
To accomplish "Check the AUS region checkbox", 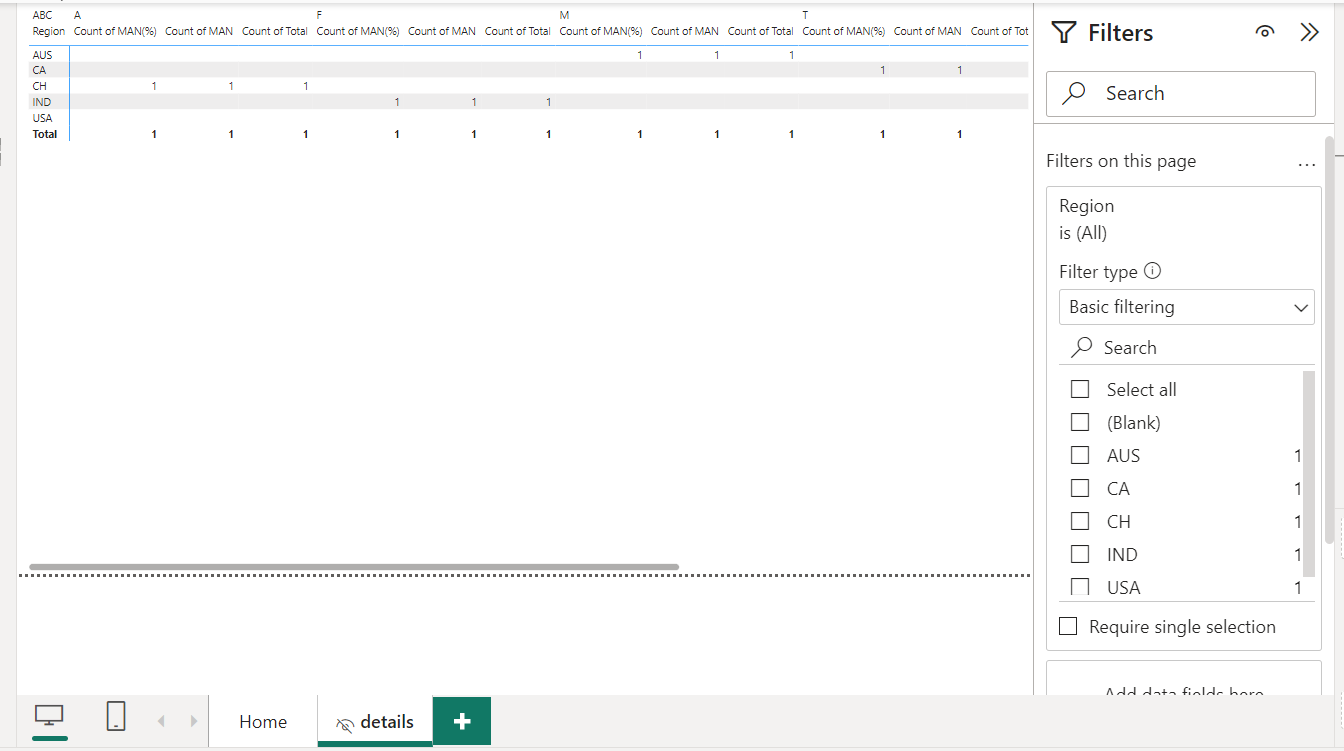I will tap(1080, 455).
